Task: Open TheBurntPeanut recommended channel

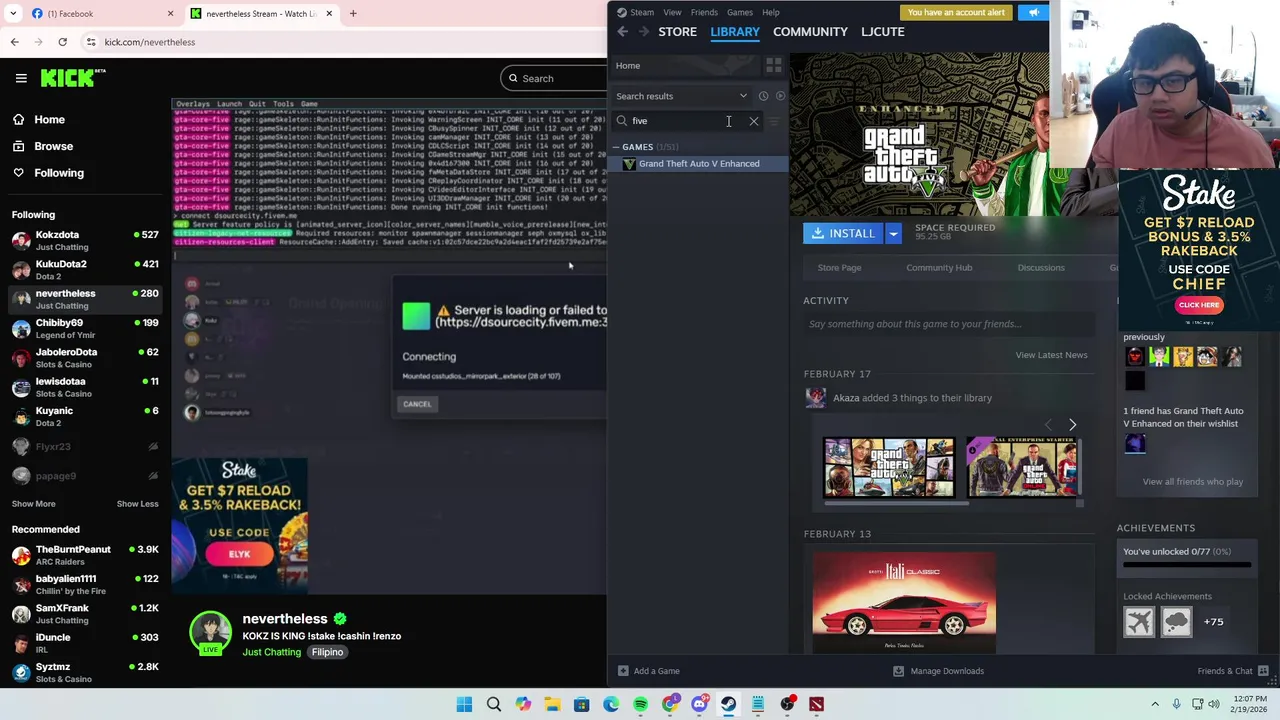Action: [x=85, y=555]
